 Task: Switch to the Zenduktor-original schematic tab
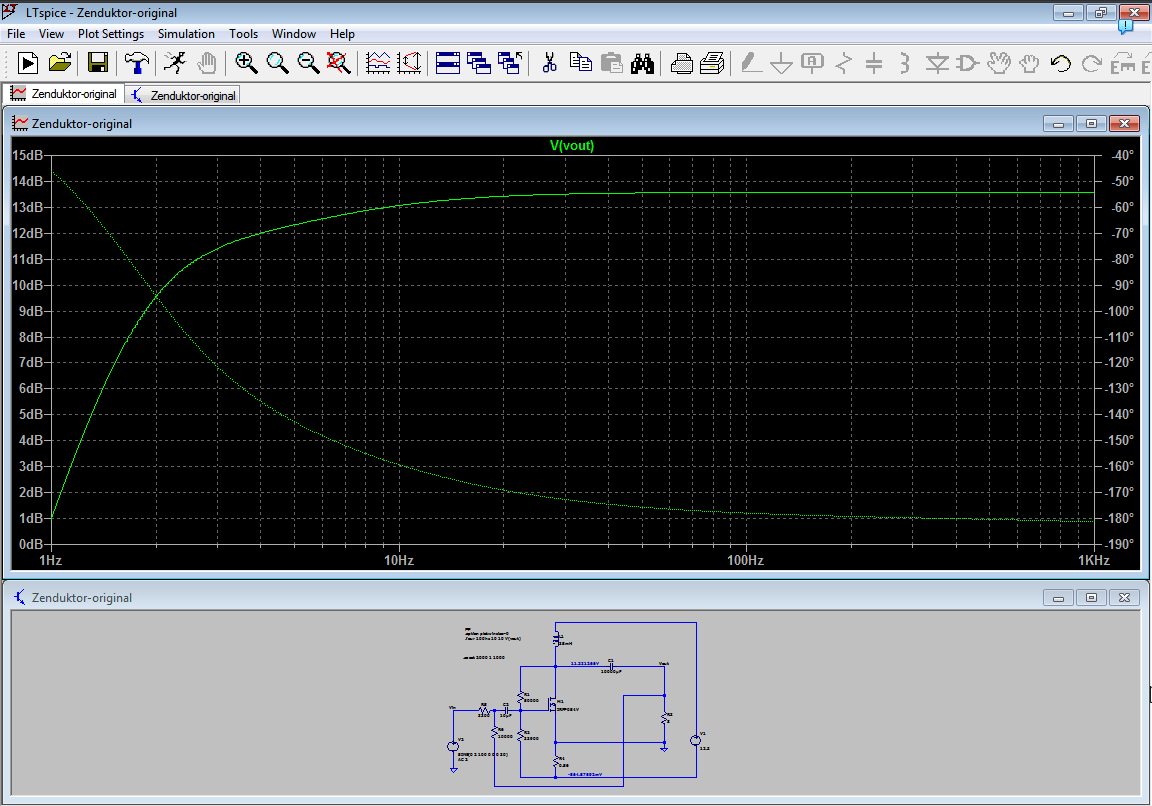point(183,96)
